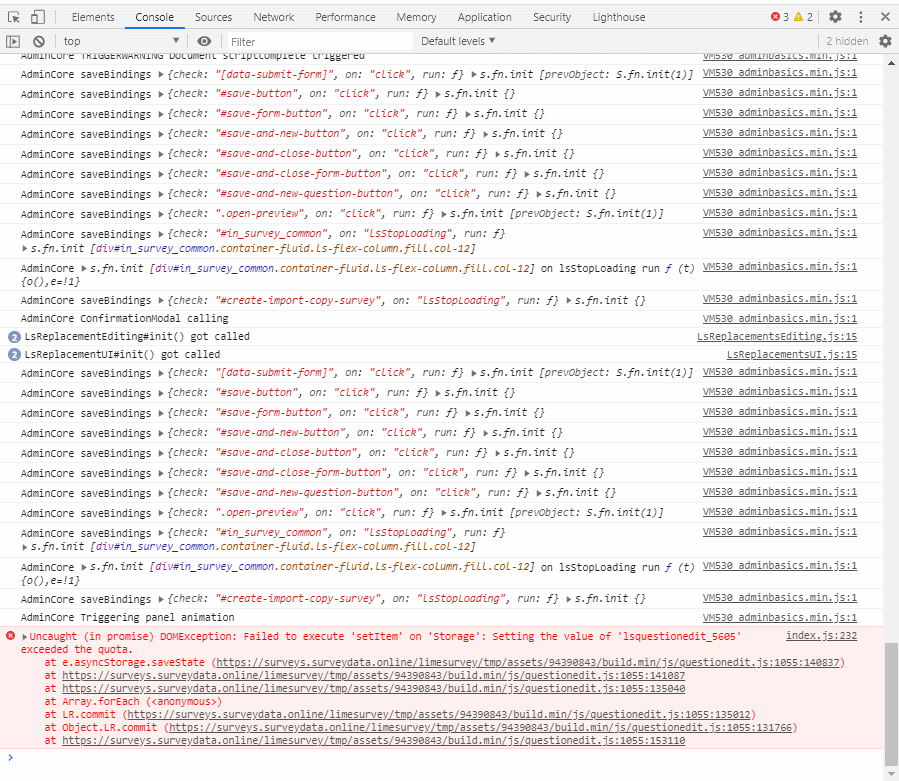Switch to the Lighthouse tab
Viewport: 899px width, 781px height.
pos(618,17)
